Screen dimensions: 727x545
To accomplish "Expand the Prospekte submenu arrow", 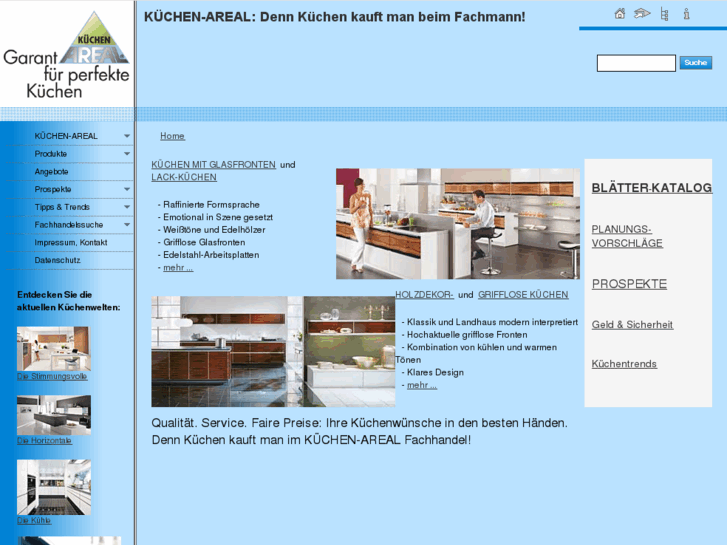I will point(127,189).
